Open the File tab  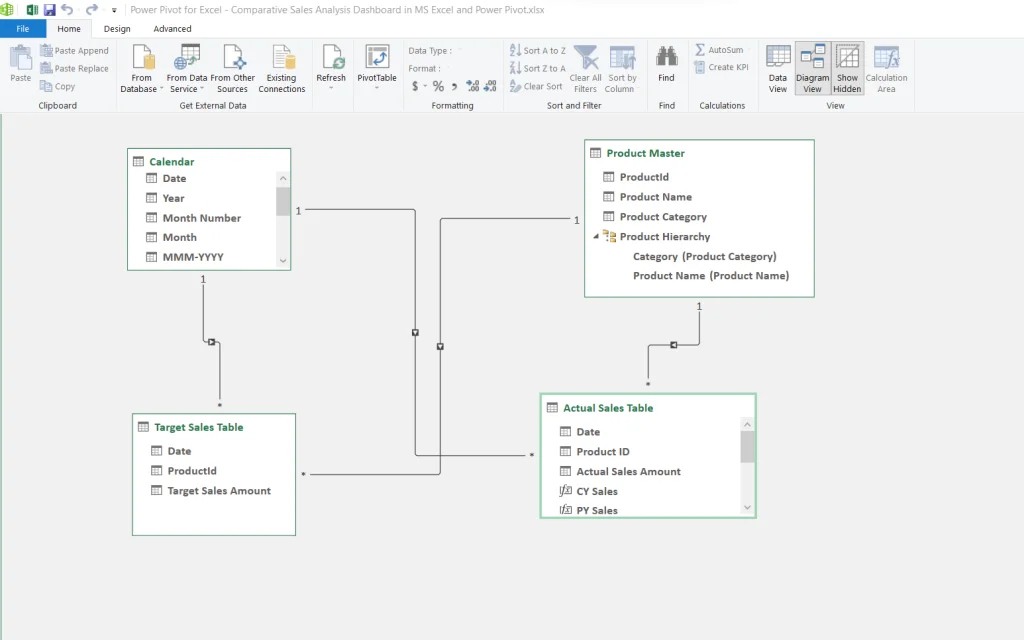click(23, 29)
